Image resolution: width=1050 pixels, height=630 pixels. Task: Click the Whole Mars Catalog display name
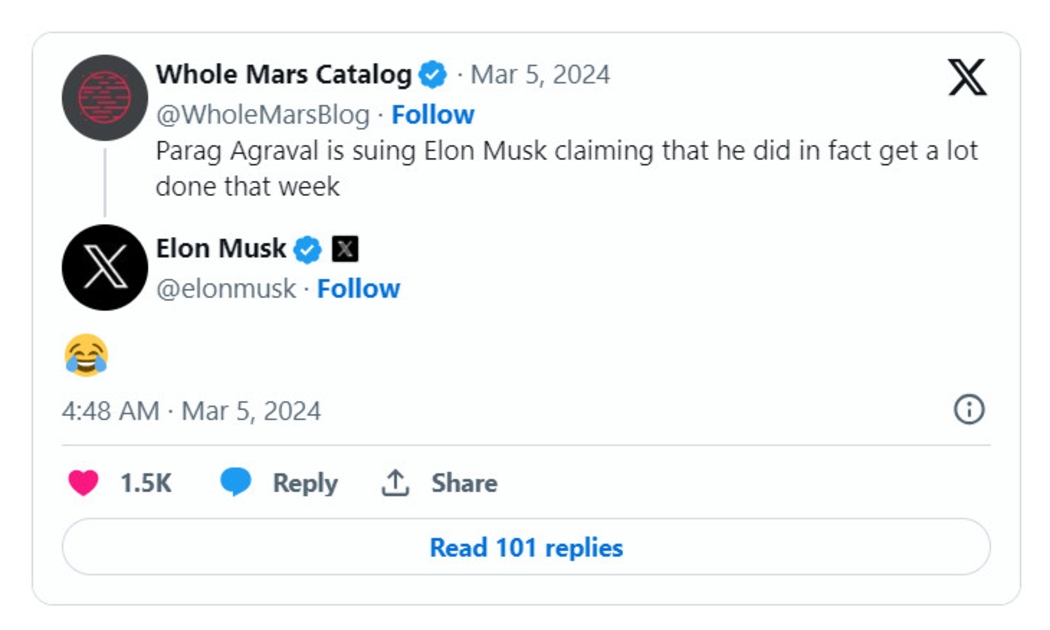(x=284, y=75)
